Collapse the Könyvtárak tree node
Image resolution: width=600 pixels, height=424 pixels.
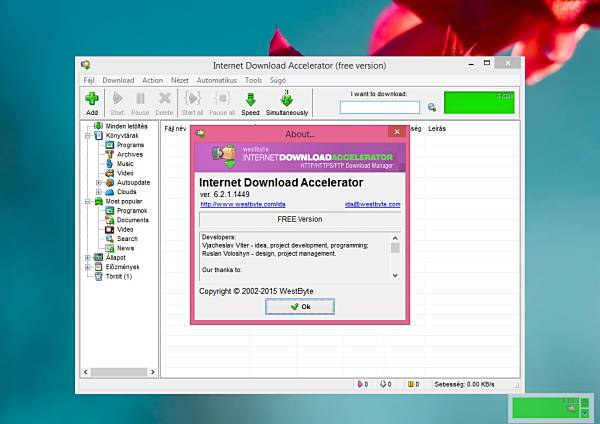(88, 135)
